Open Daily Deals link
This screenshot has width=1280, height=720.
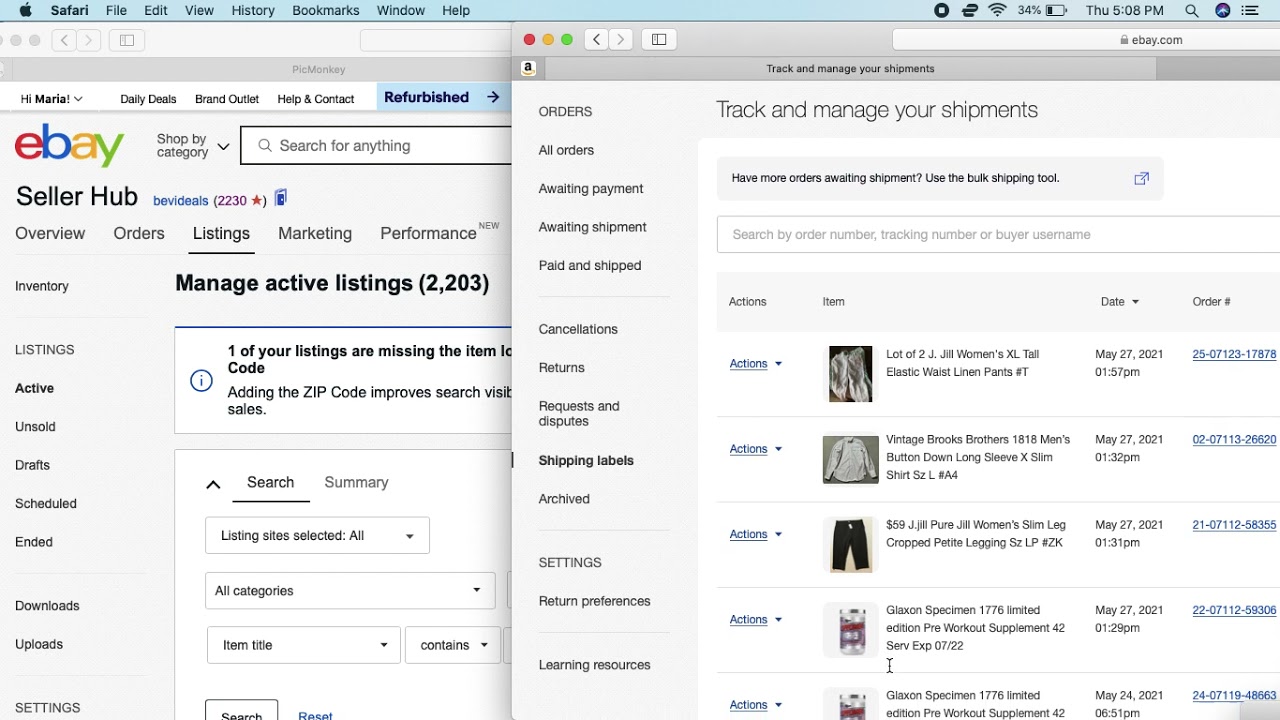point(148,99)
